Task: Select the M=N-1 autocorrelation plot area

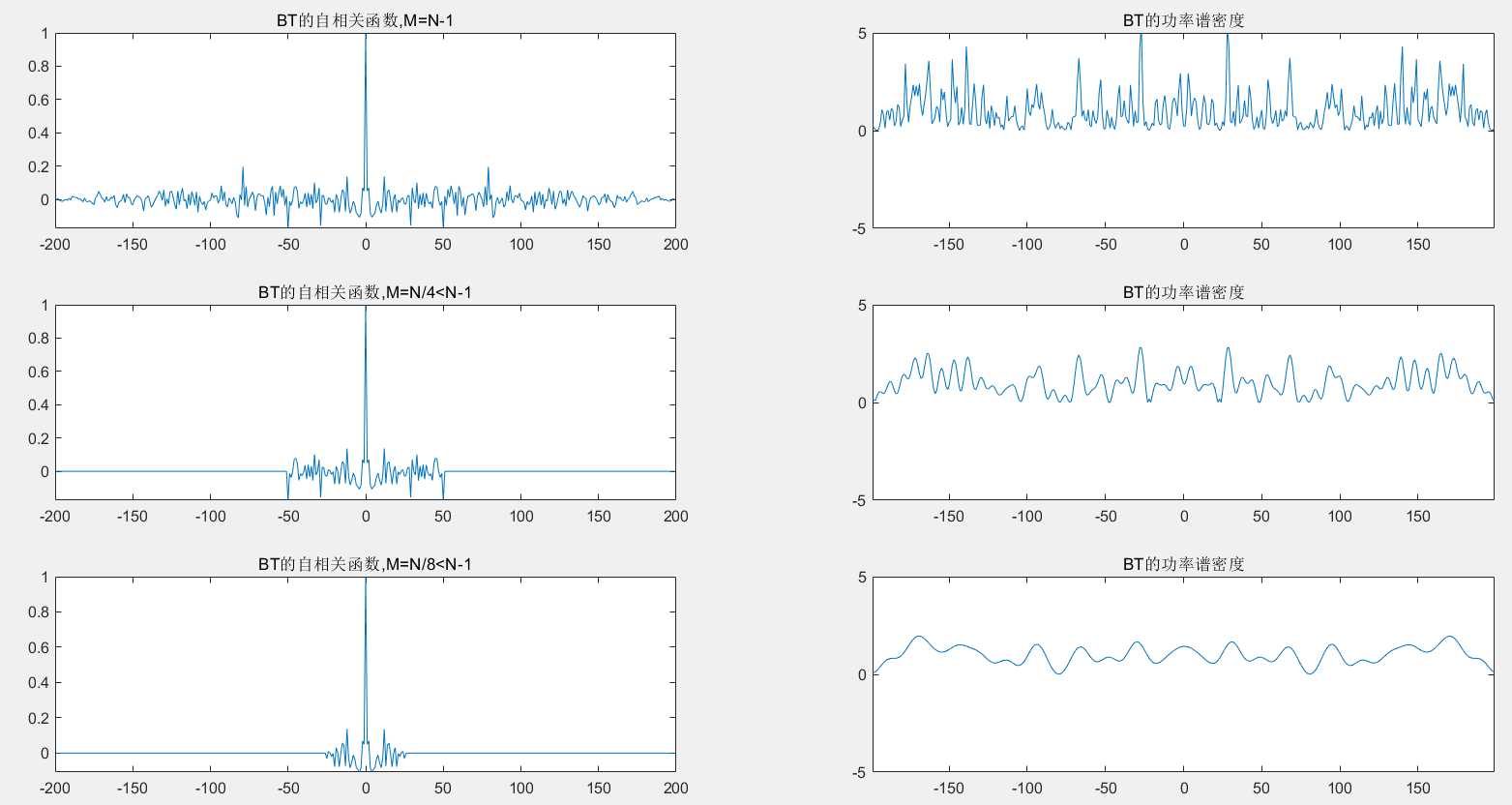Action: point(366,131)
